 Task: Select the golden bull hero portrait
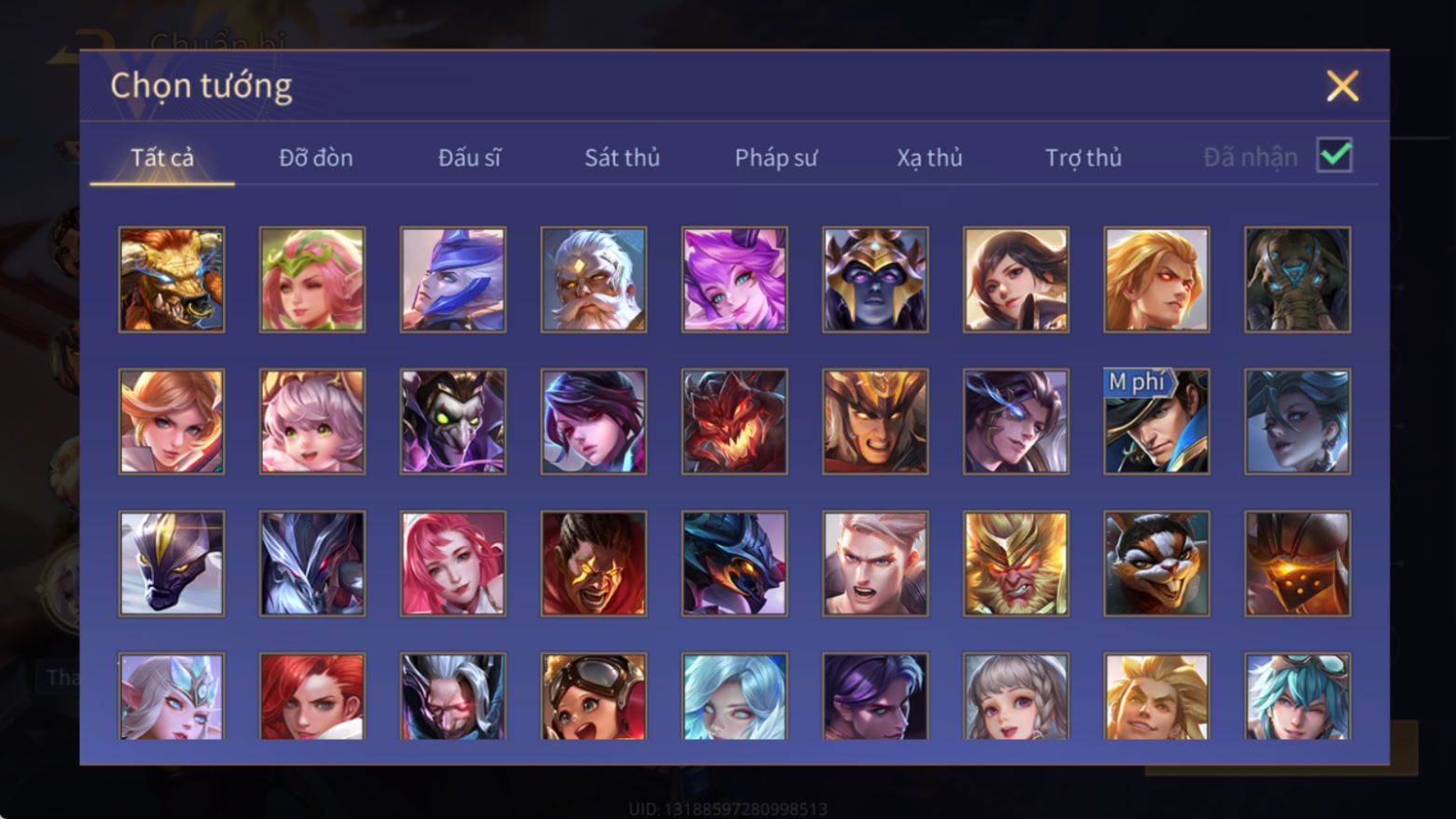pos(172,280)
